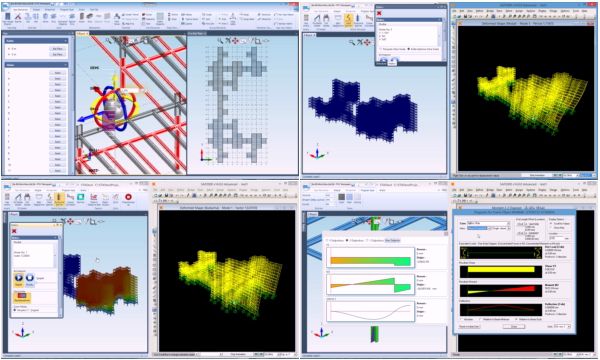The width and height of the screenshot is (600, 360).
Task: Click the blue Play animation button
Action: pyautogui.click(x=18, y=278)
